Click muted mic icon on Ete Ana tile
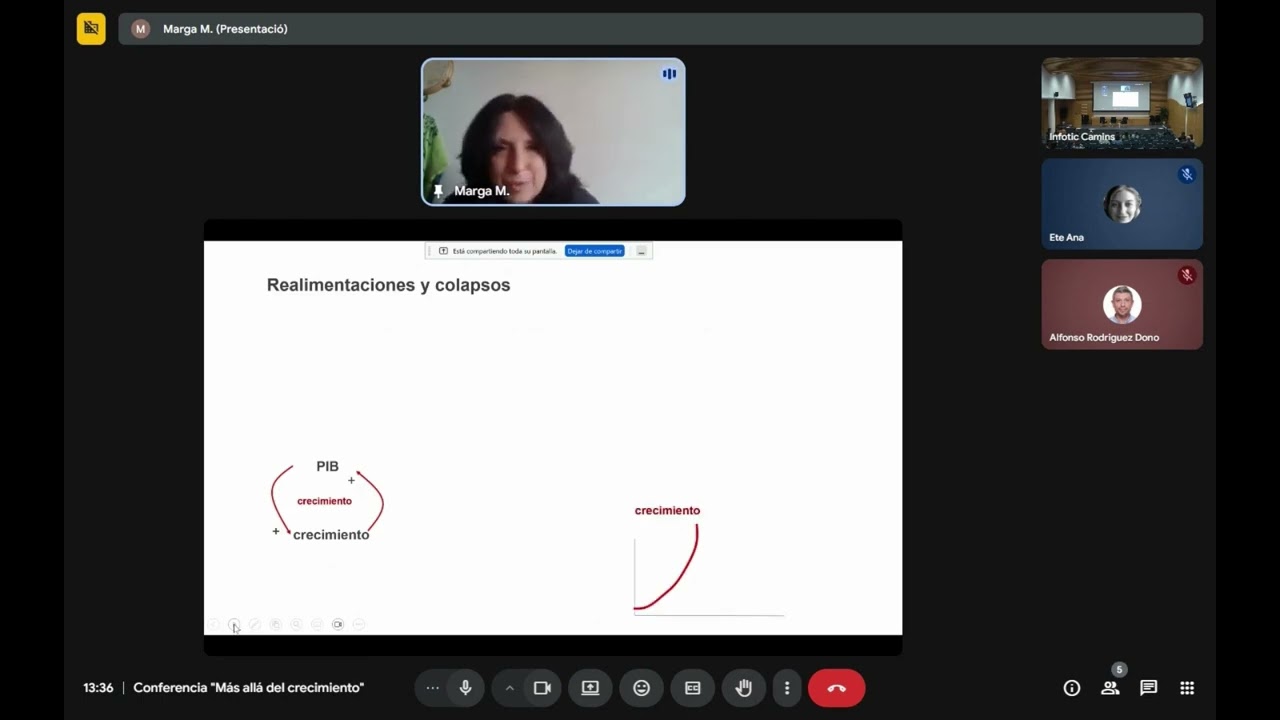Image resolution: width=1280 pixels, height=720 pixels. tap(1187, 175)
